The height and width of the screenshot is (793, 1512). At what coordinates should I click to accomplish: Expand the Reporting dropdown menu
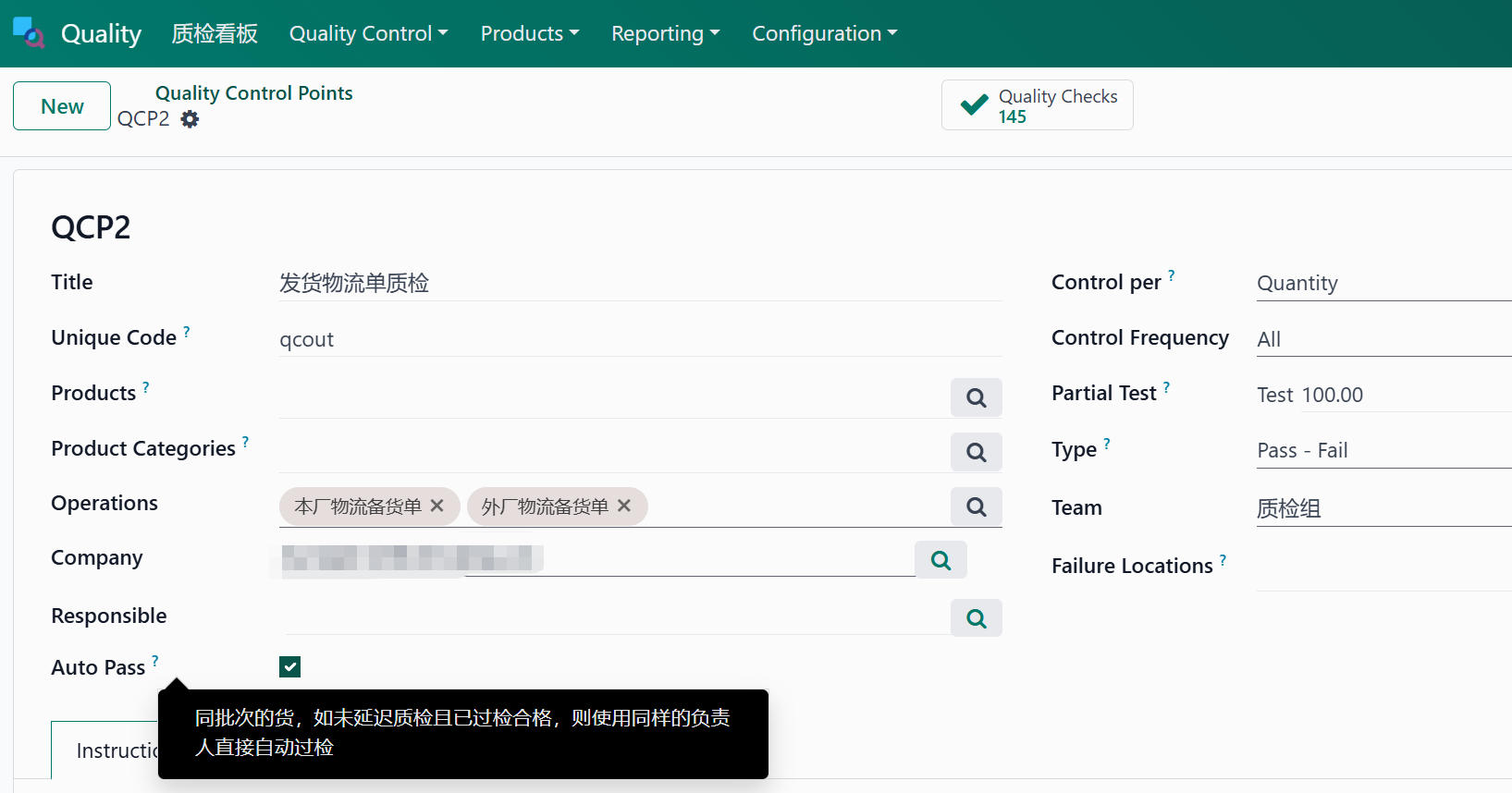(665, 33)
